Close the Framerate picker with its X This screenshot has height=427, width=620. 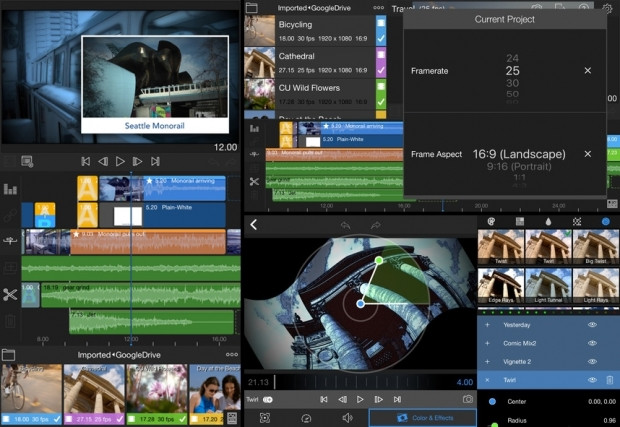(x=588, y=70)
